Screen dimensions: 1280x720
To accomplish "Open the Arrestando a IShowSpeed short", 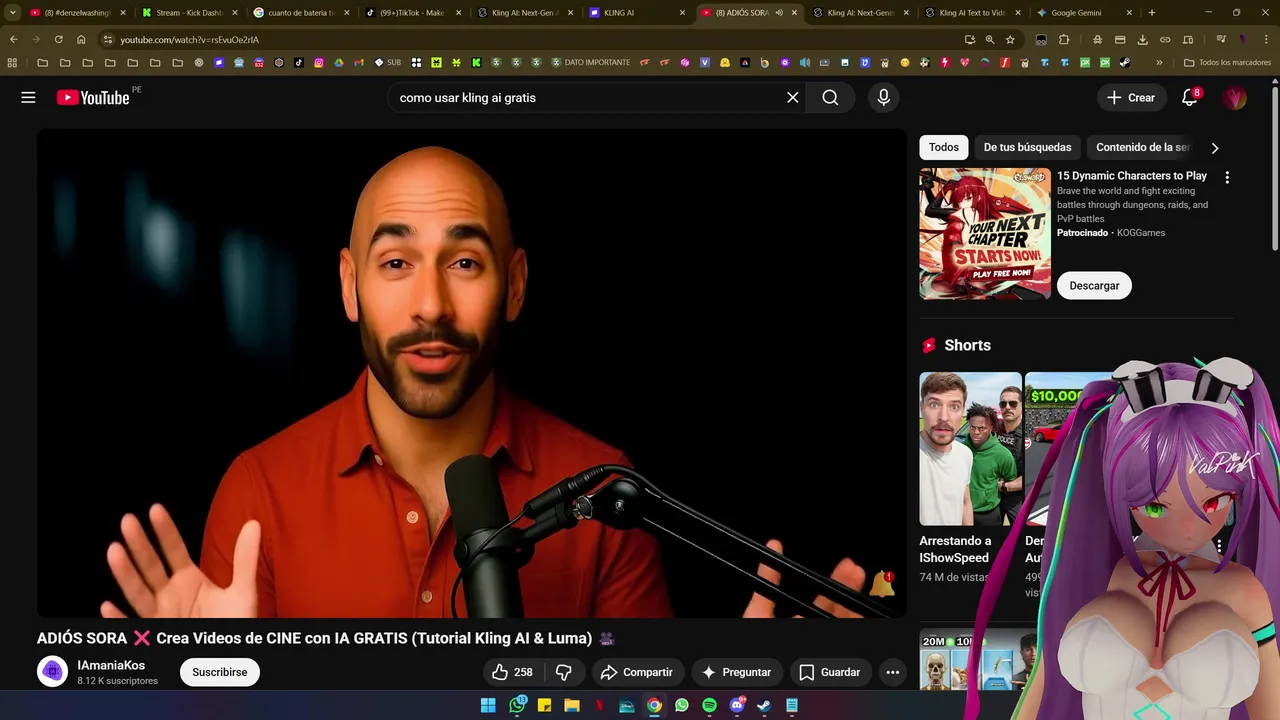I will [x=970, y=449].
